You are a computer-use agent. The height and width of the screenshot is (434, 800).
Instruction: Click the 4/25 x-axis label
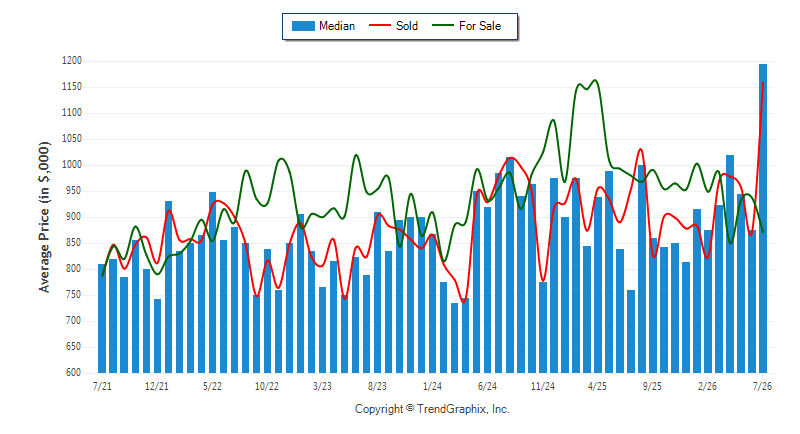tap(597, 386)
